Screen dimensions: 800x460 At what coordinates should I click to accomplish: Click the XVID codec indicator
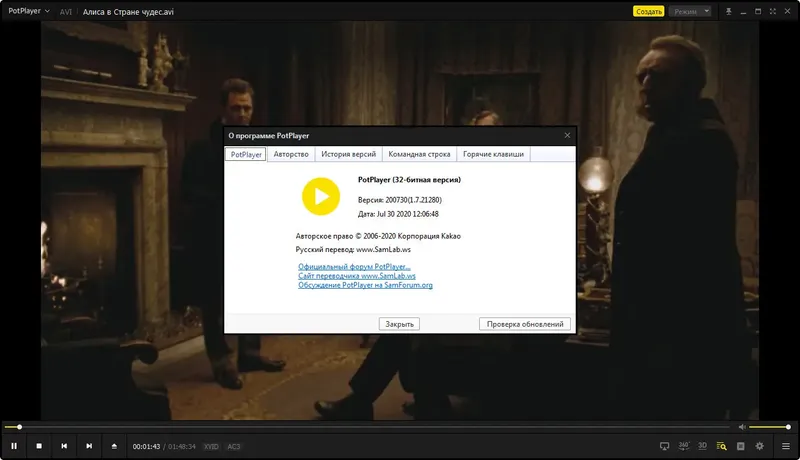point(211,447)
